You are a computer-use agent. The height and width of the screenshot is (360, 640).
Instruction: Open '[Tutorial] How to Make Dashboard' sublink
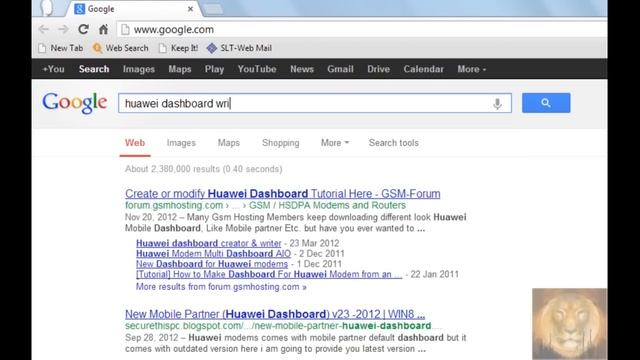coord(269,274)
